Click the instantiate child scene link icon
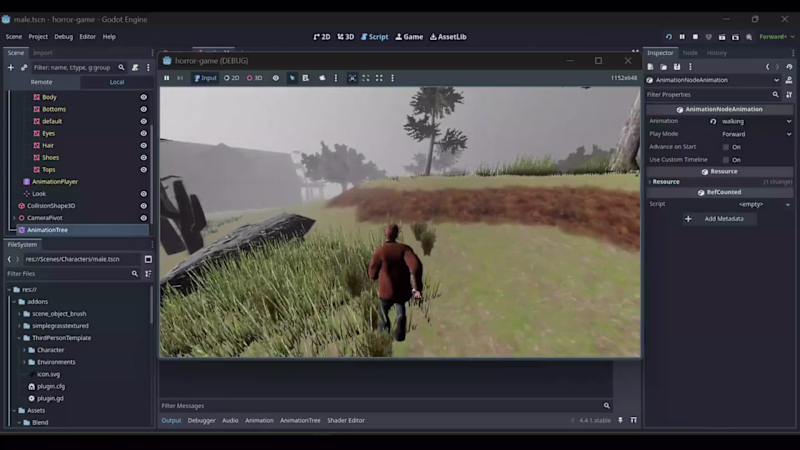The image size is (800, 450). coord(24,67)
